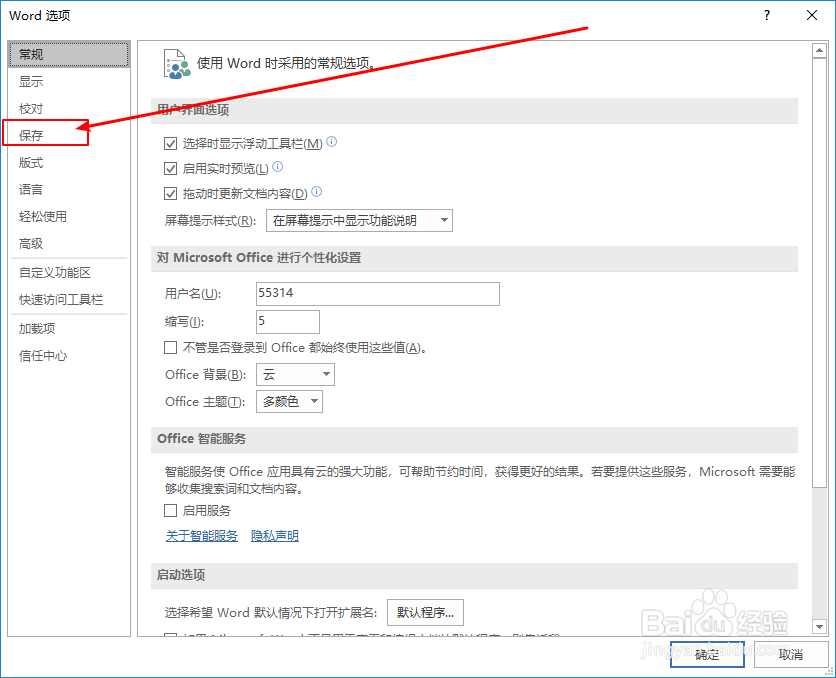Open the Office 主题 dropdown
Viewport: 836px width, 678px height.
pyautogui.click(x=290, y=401)
